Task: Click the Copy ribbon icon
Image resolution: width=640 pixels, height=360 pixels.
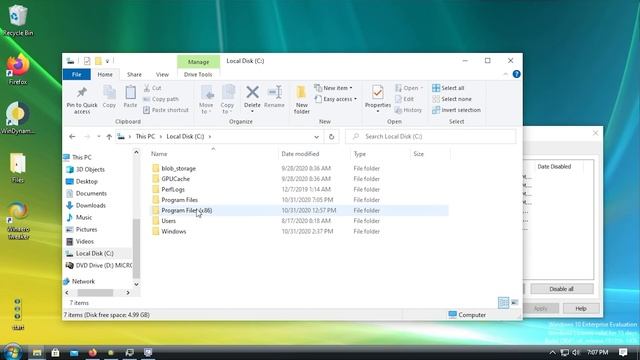Action: coord(109,93)
